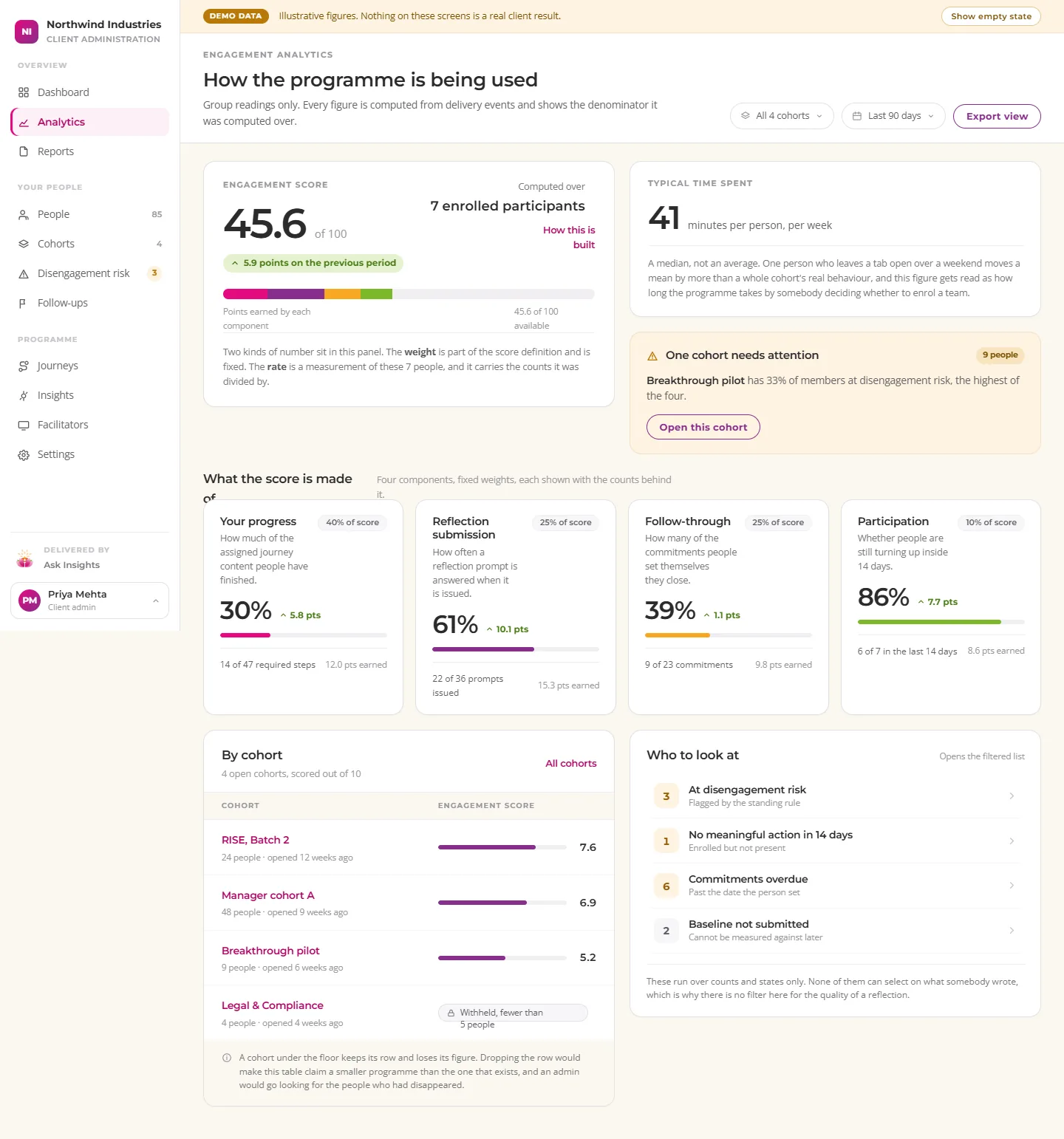Click the Dashboard grid icon
This screenshot has width=1064, height=1139.
[x=24, y=92]
